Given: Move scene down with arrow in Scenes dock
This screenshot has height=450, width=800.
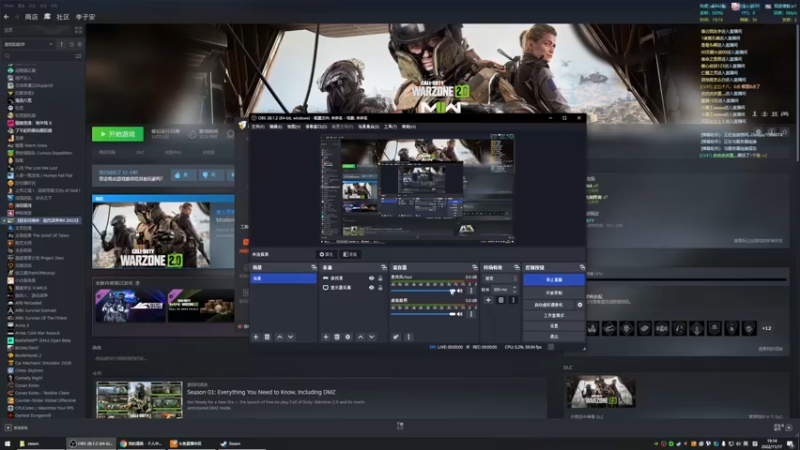Looking at the screenshot, I should pos(290,337).
